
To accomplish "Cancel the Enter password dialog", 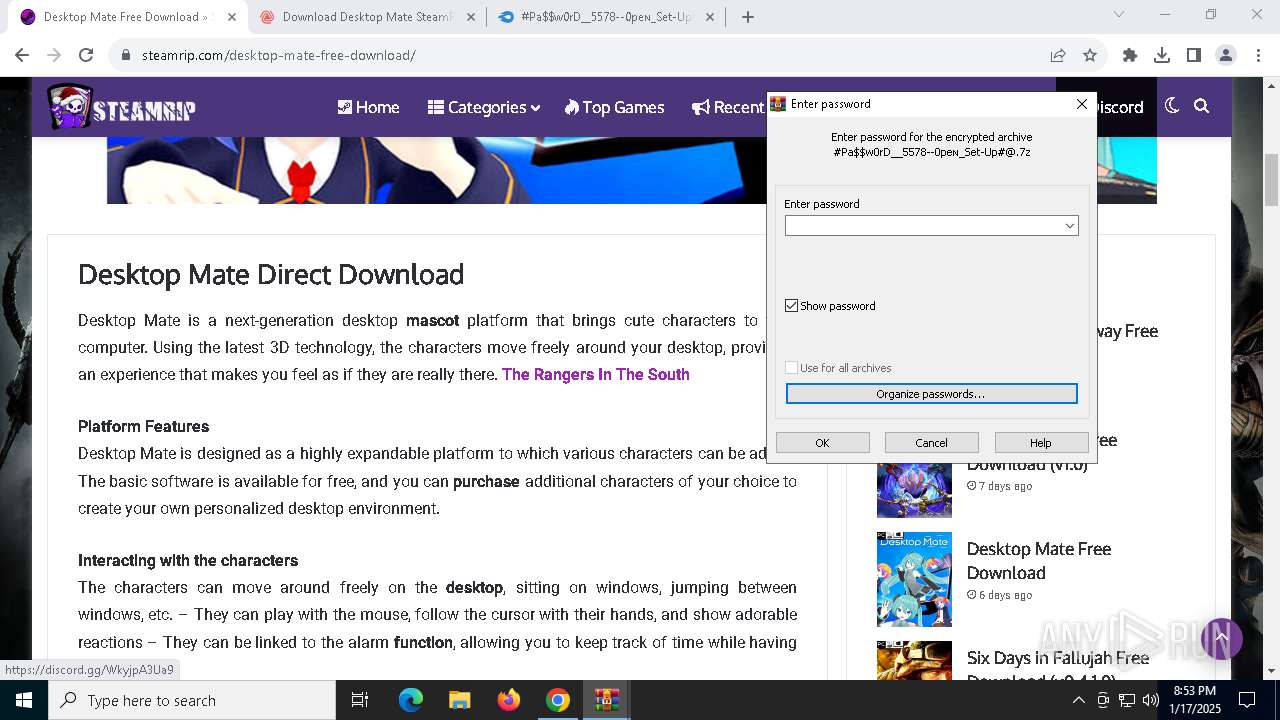I will click(931, 443).
